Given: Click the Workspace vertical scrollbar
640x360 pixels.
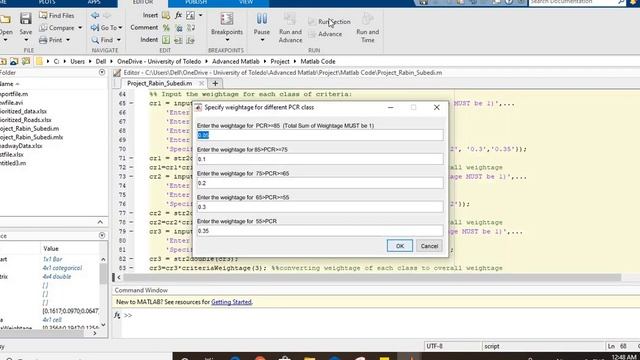Looking at the screenshot, I should 103,273.
